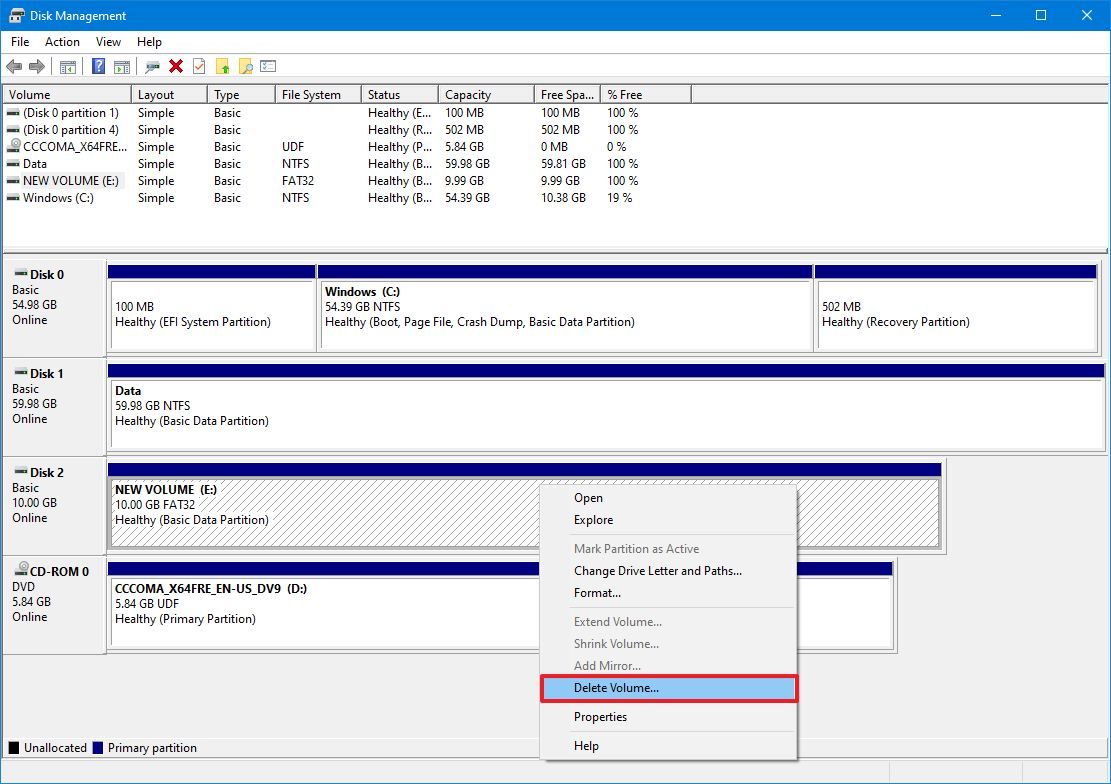The height and width of the screenshot is (784, 1111).
Task: Open the View menu
Action: tap(108, 42)
